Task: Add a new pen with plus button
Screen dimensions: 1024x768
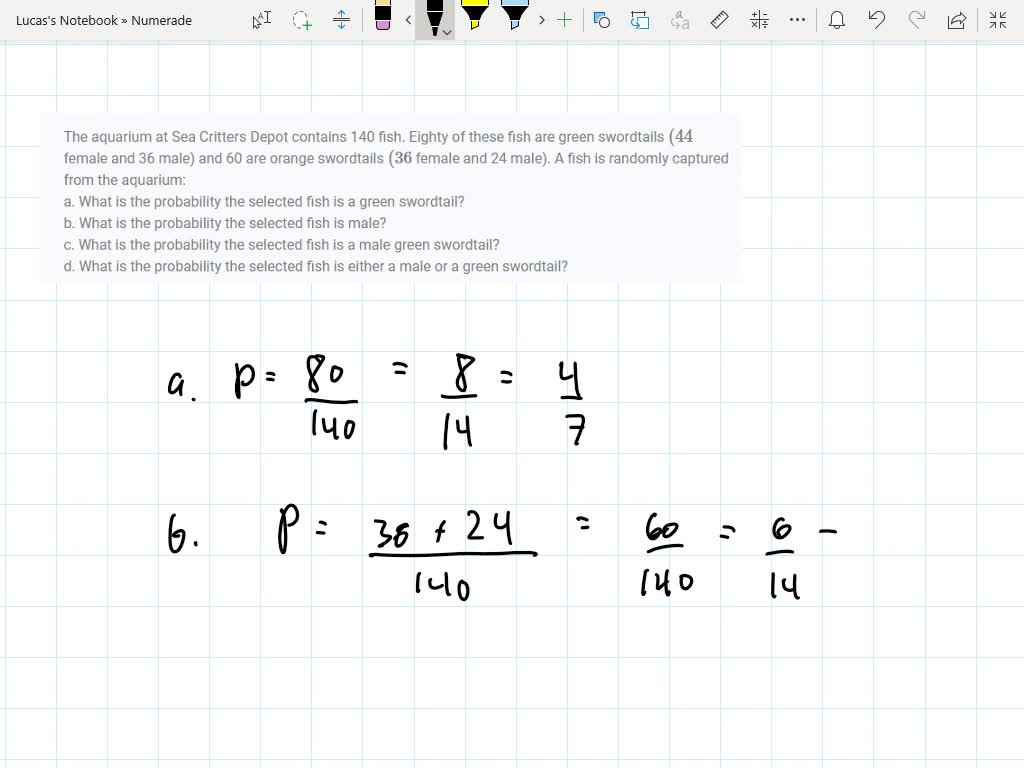Action: click(565, 20)
